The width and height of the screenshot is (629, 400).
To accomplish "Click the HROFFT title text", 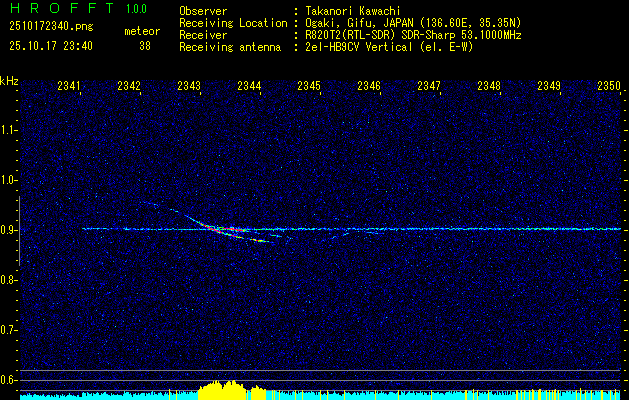I will pyautogui.click(x=50, y=10).
